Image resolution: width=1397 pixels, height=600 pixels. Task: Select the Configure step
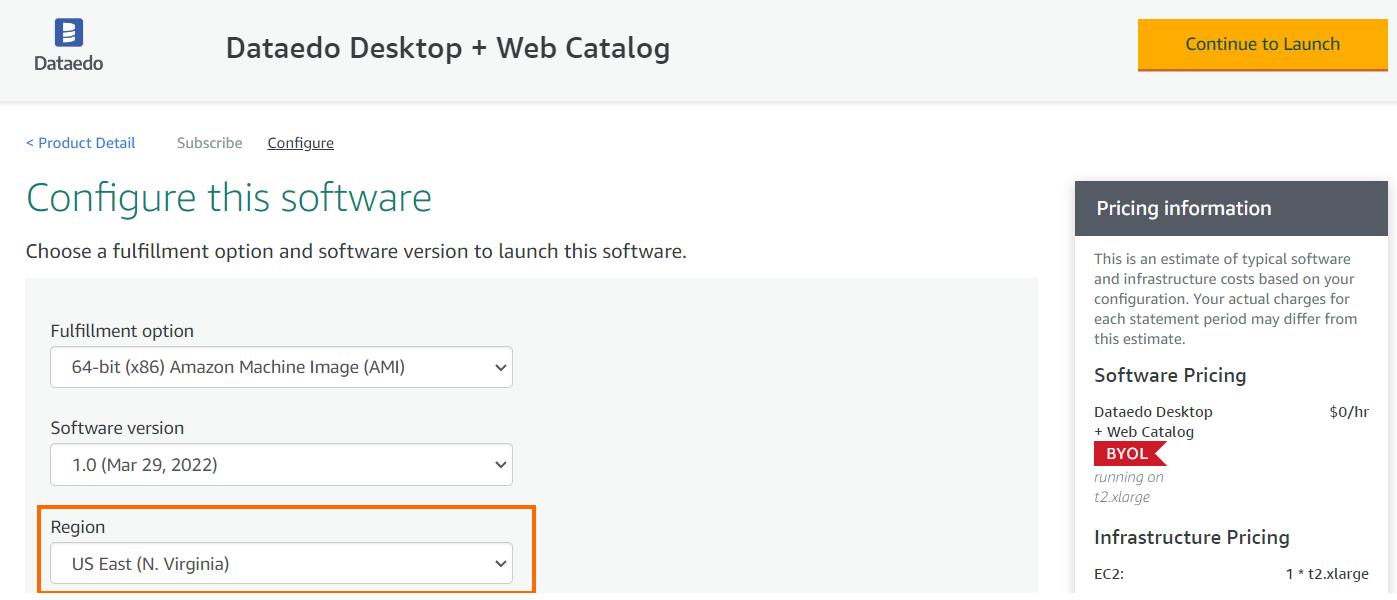click(300, 143)
